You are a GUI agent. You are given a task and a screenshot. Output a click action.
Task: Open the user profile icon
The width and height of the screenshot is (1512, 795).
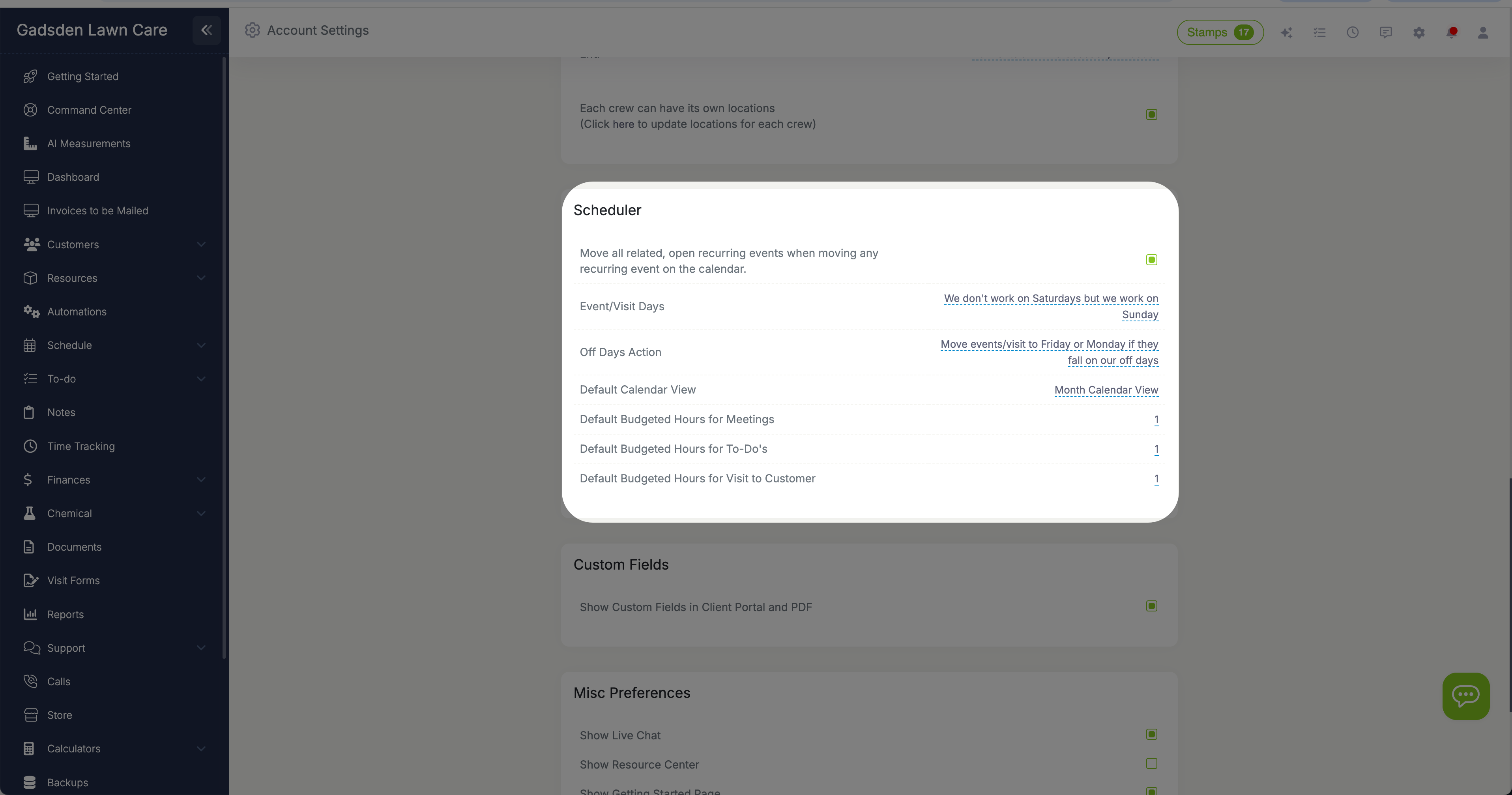click(x=1483, y=32)
